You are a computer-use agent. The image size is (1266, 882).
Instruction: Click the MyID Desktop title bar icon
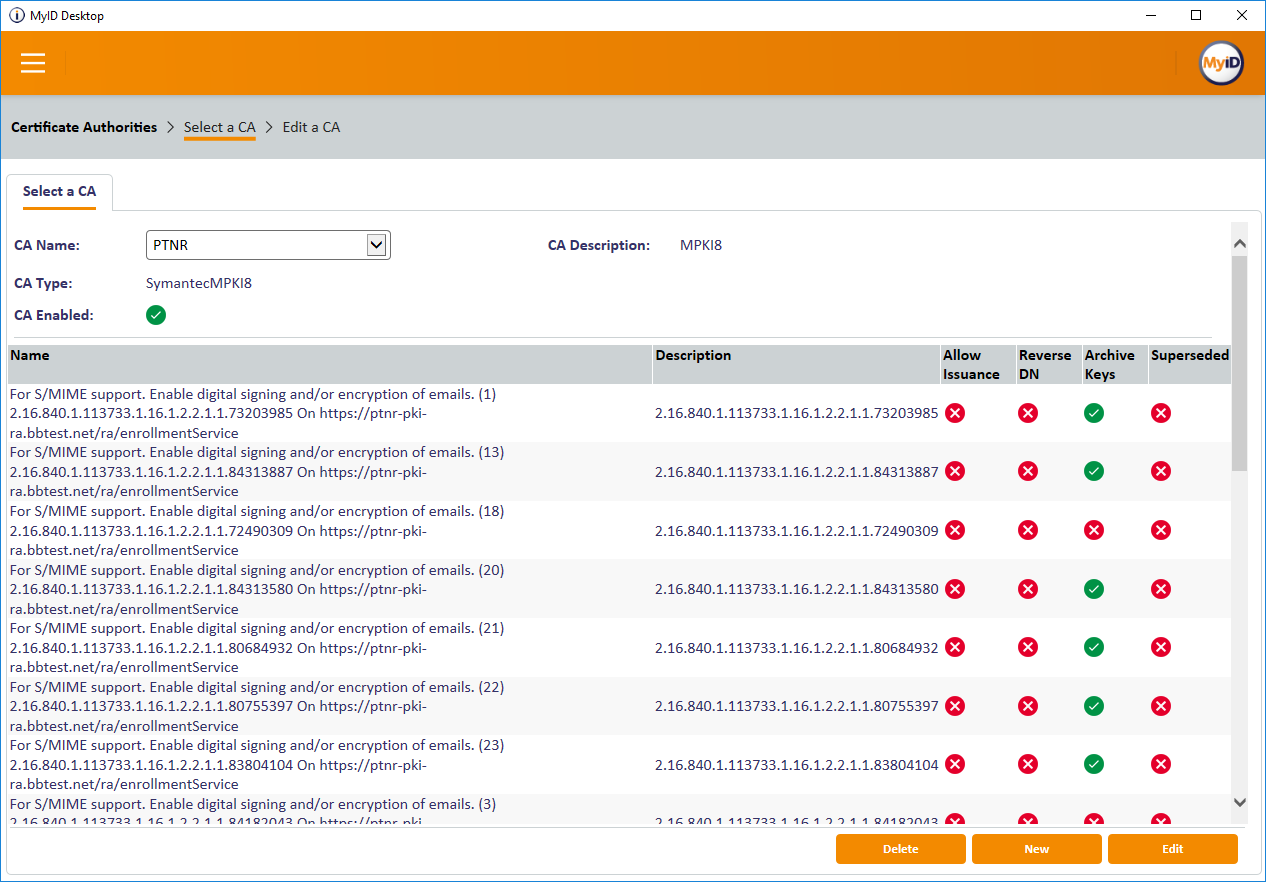pos(16,15)
